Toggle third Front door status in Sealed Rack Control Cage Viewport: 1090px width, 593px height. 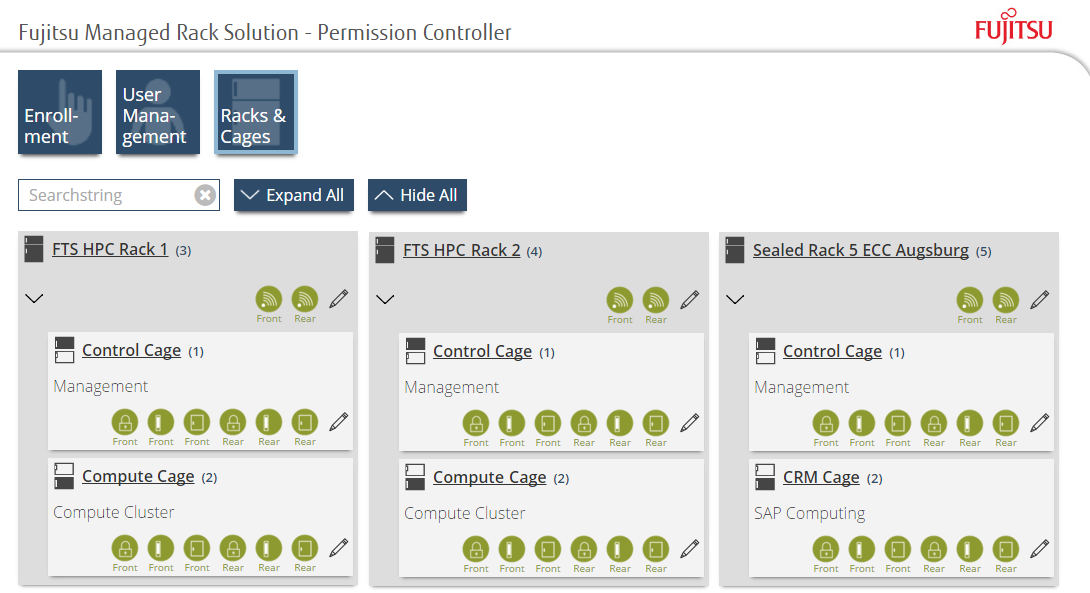coord(897,423)
